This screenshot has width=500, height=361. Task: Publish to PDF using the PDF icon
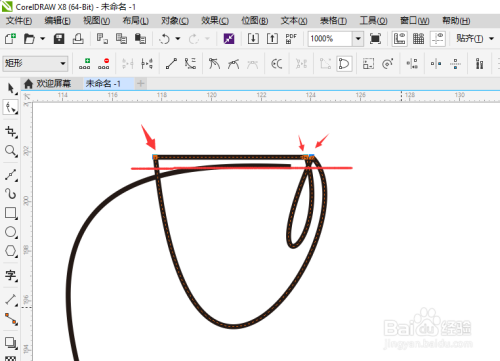click(x=291, y=39)
